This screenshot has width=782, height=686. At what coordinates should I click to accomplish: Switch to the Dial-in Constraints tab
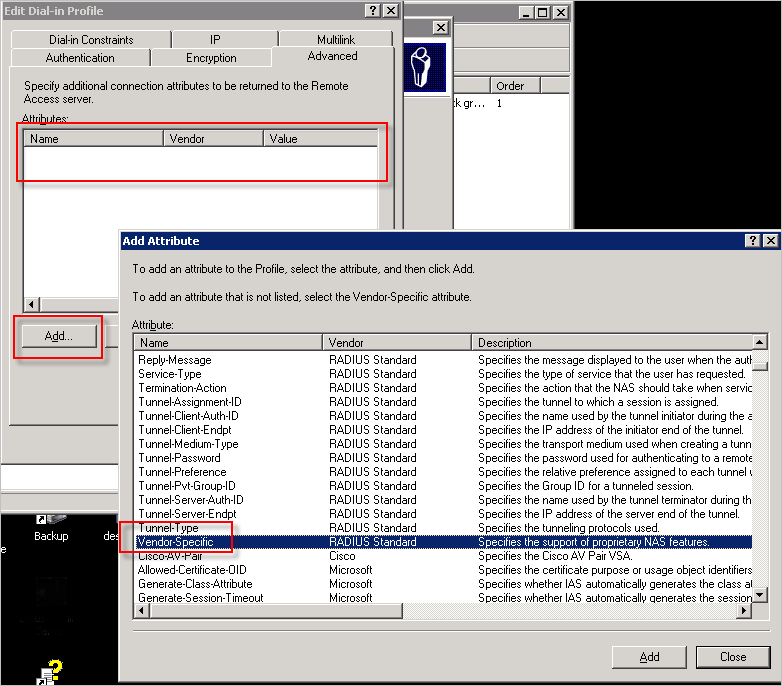(x=91, y=40)
